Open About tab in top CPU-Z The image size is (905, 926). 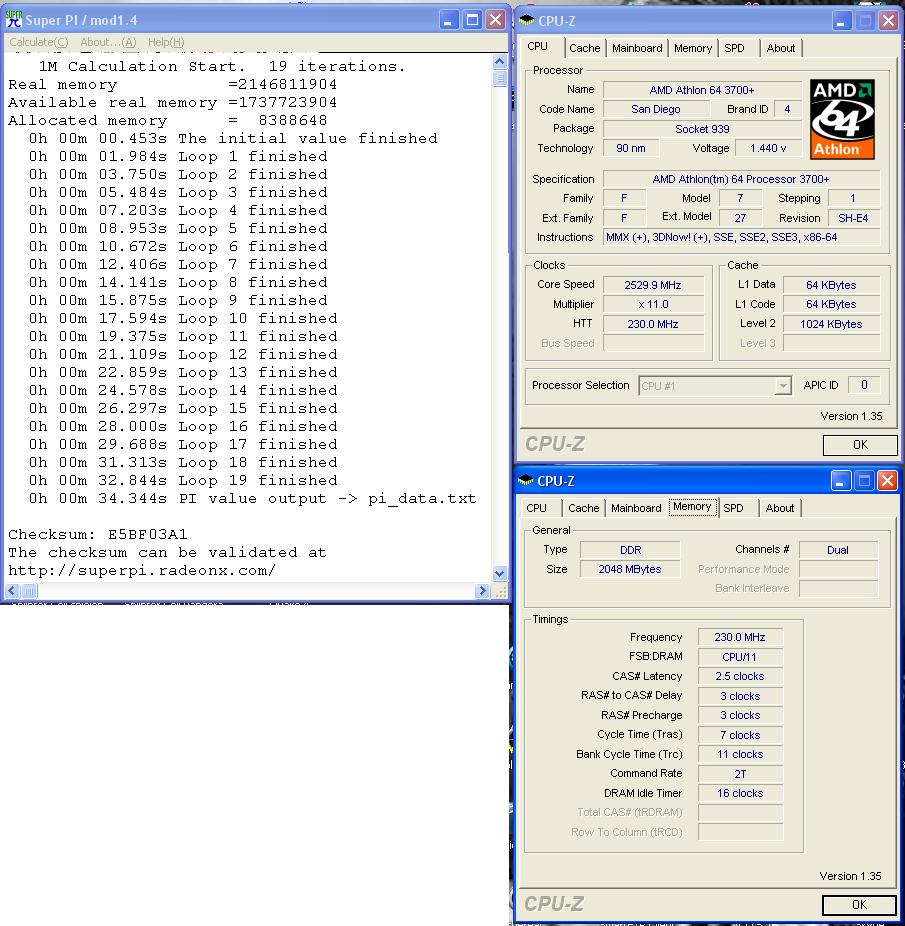[780, 48]
